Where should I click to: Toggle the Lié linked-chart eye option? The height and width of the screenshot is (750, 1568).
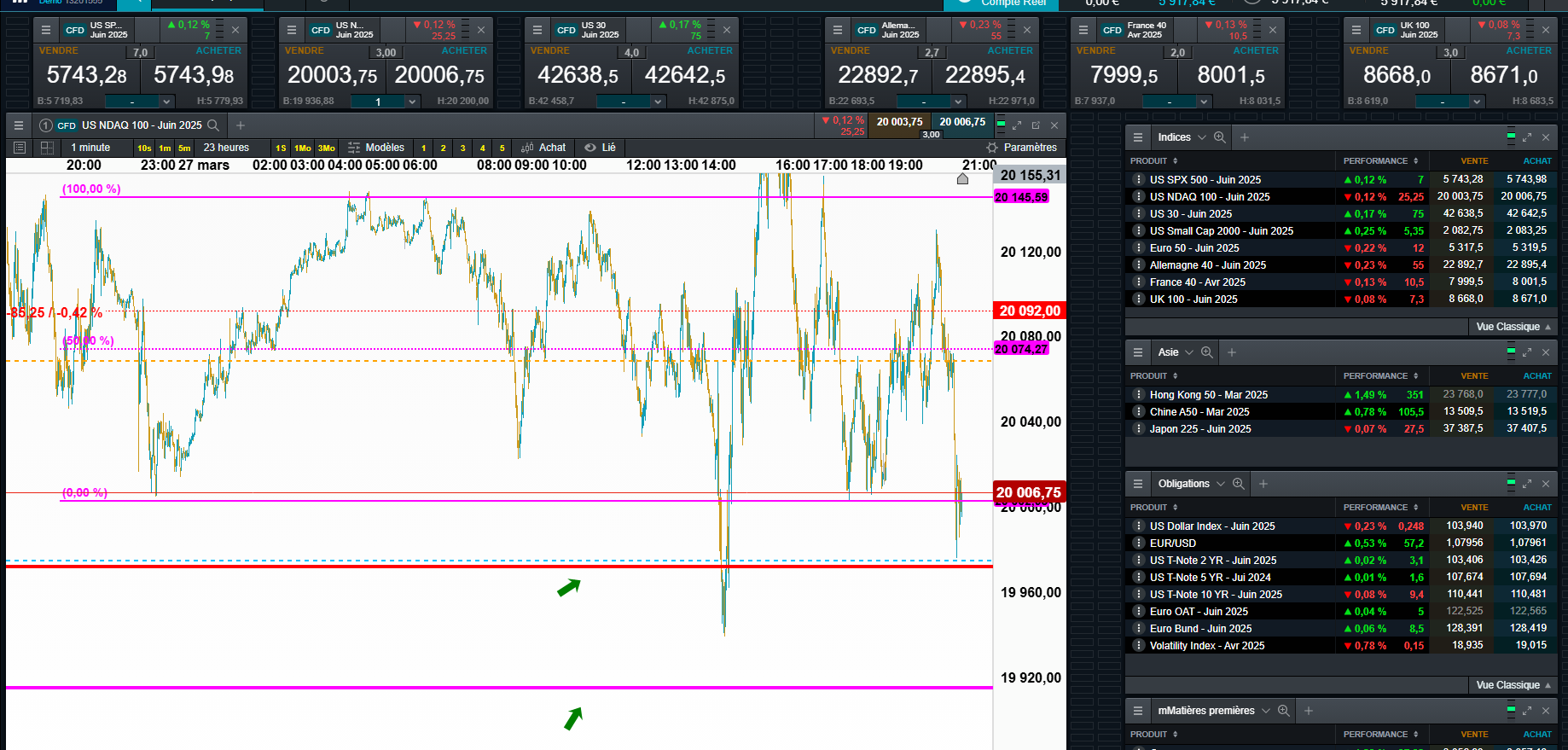tap(600, 148)
